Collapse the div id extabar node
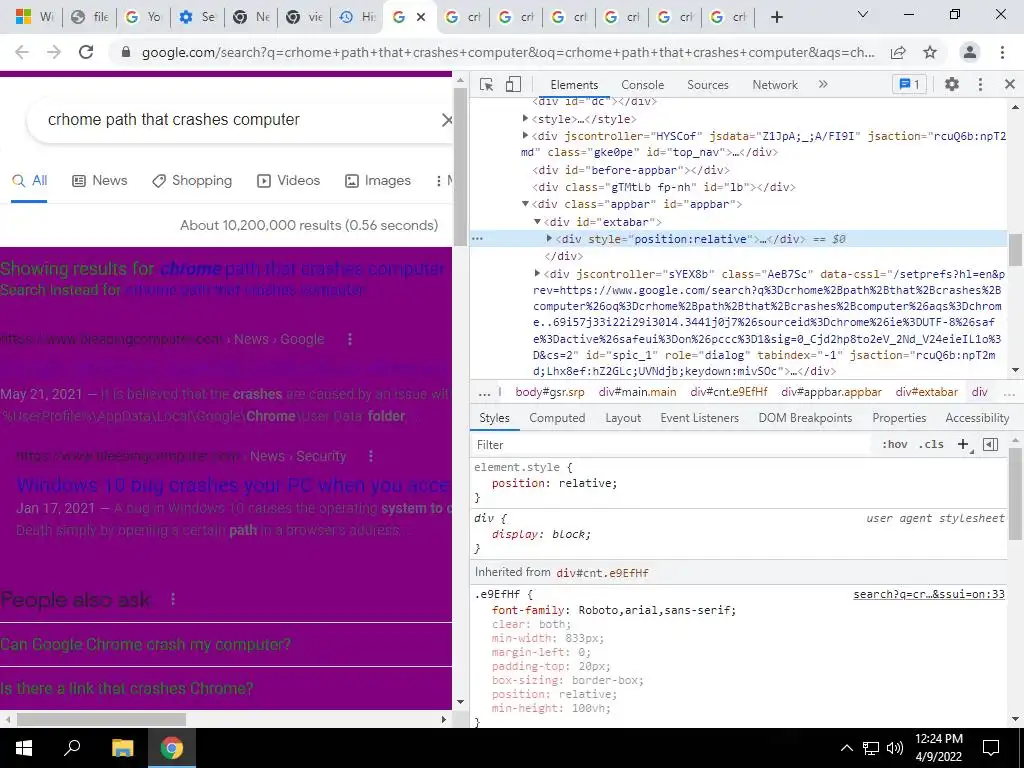1024x768 pixels. pos(537,222)
